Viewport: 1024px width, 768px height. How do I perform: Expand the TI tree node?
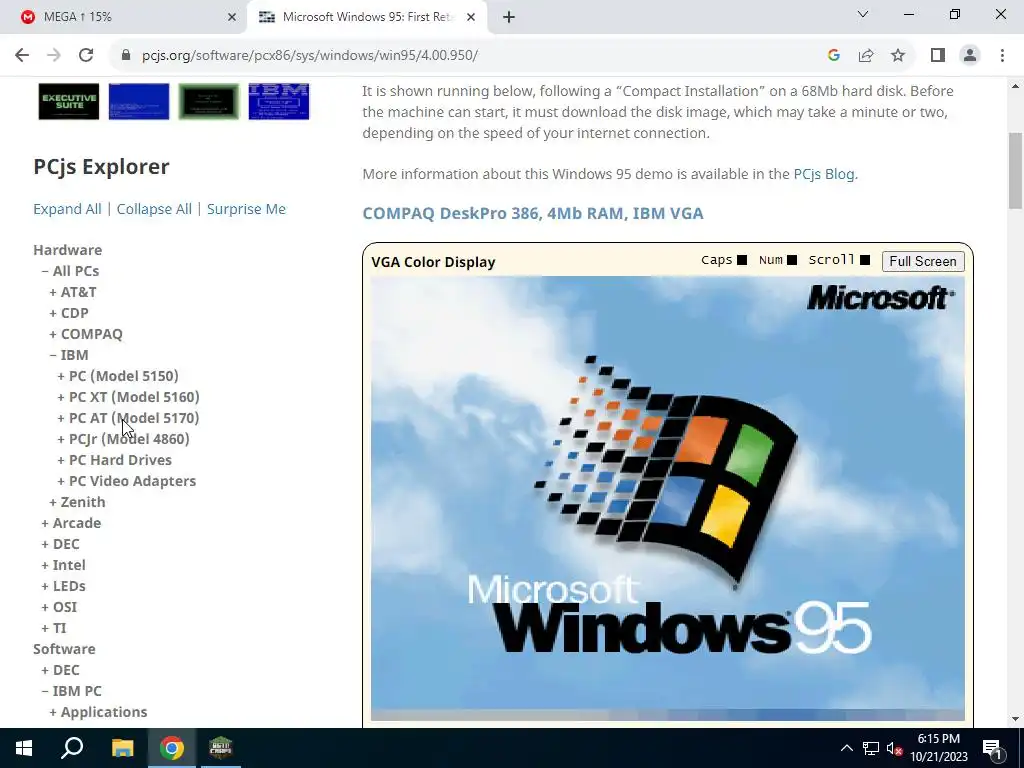tap(54, 628)
